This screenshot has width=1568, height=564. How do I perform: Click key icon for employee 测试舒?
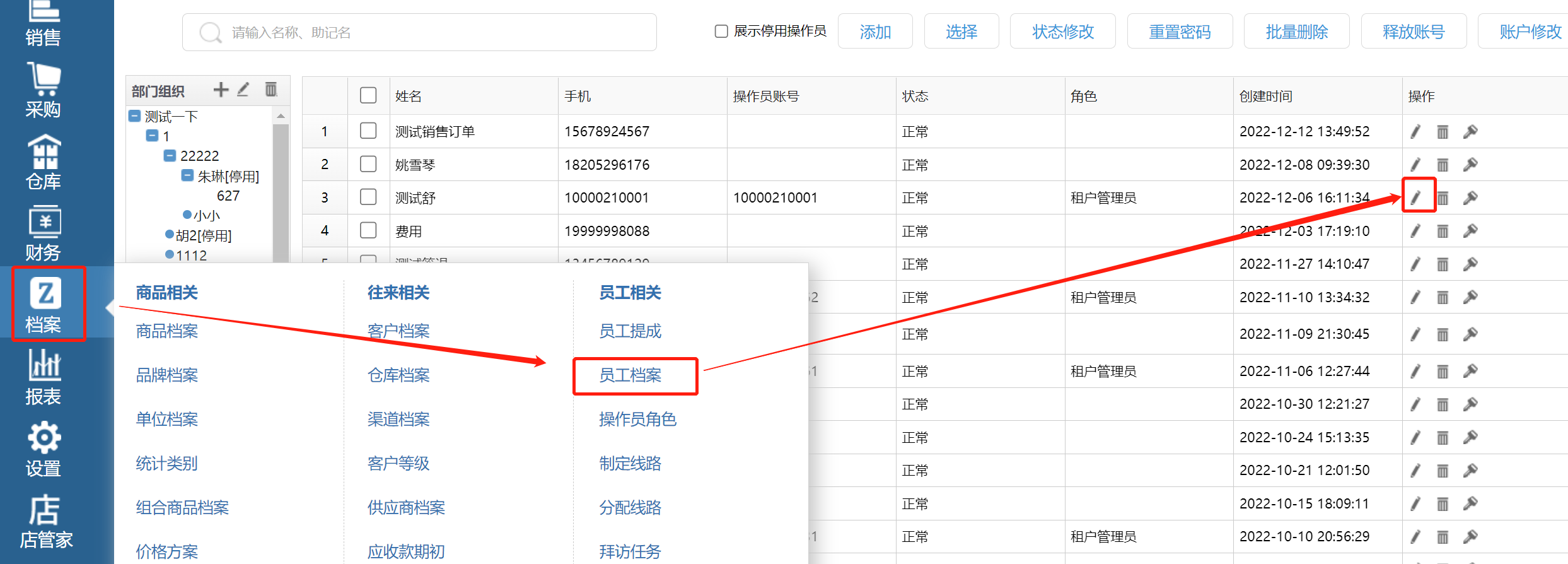[x=1470, y=197]
